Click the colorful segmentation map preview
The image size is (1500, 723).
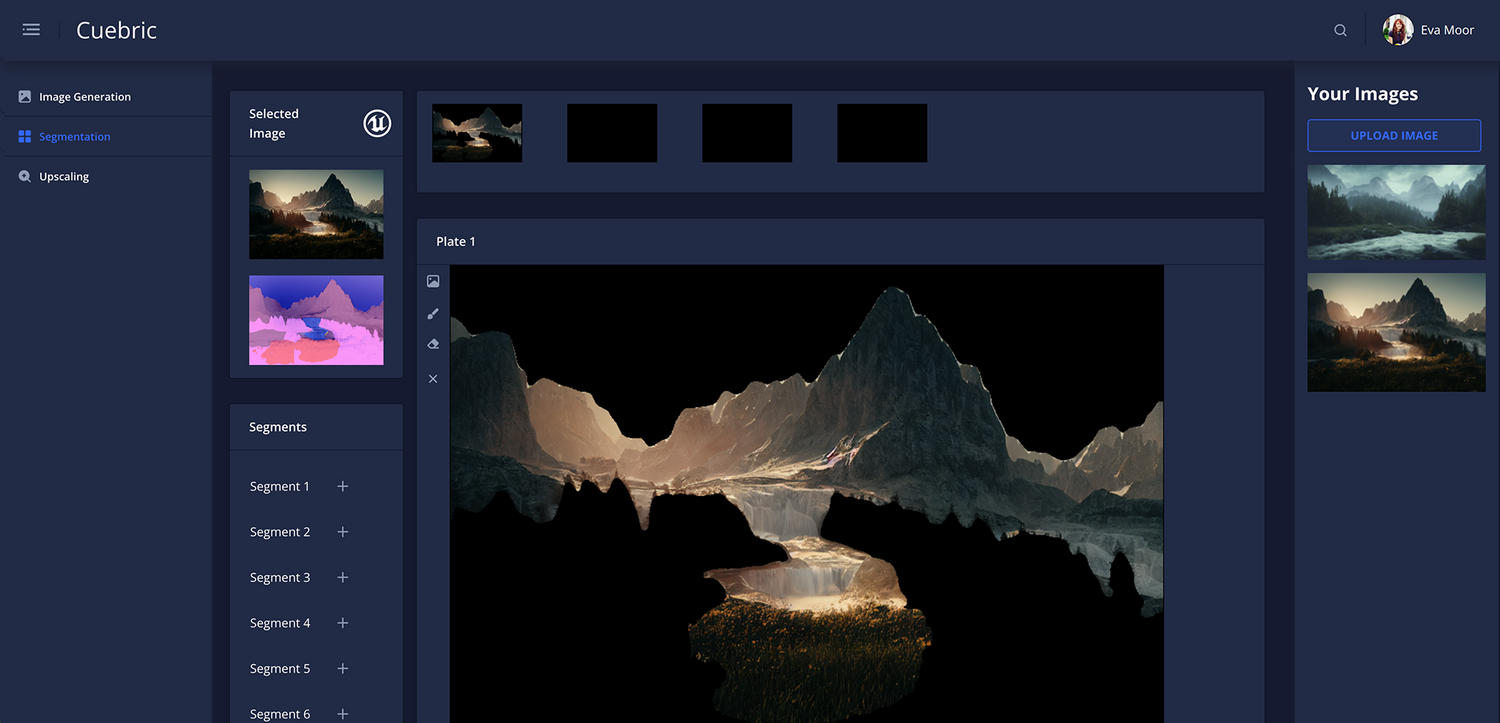[x=316, y=320]
